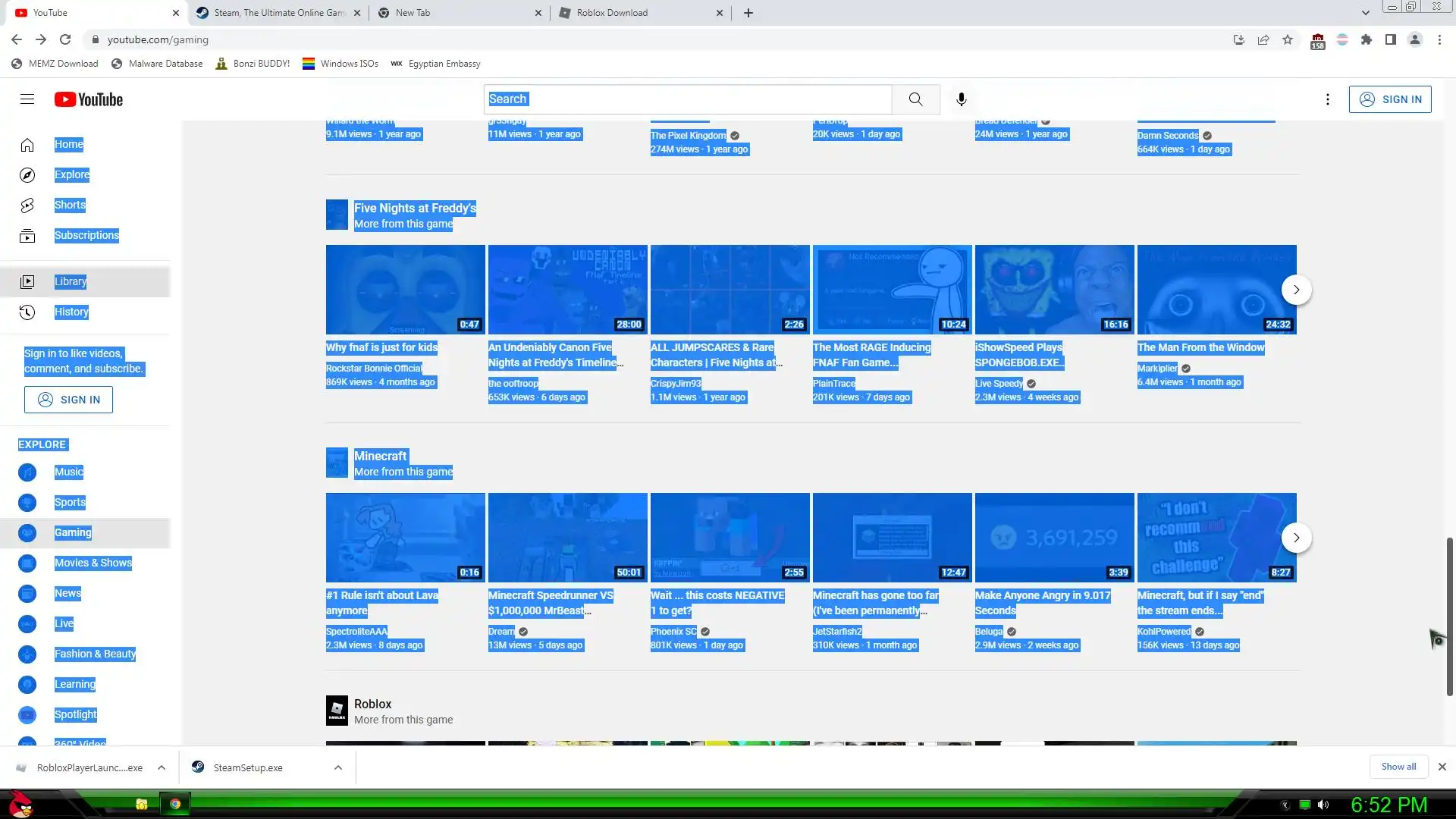
Task: Expand RobloxPlayerLauncher download options chevron
Action: pyautogui.click(x=162, y=767)
